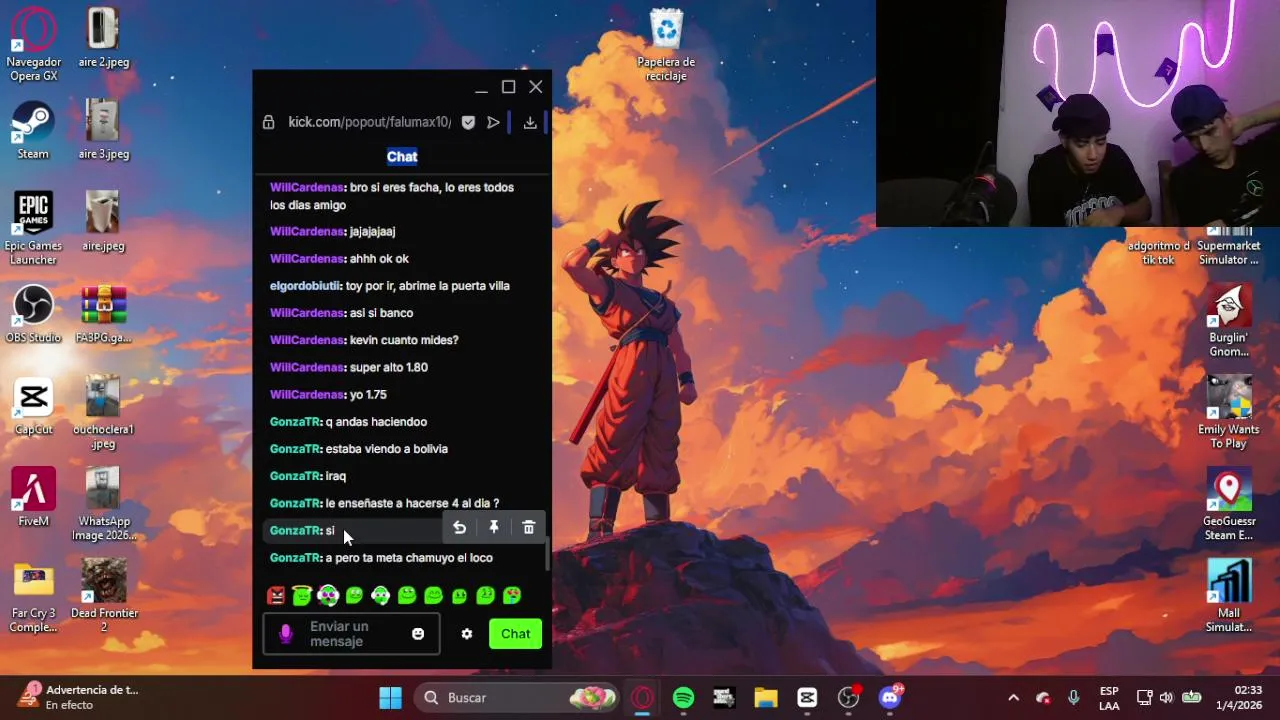1280x720 pixels.
Task: Reply to GonzaTR's "si" message
Action: pyautogui.click(x=459, y=528)
